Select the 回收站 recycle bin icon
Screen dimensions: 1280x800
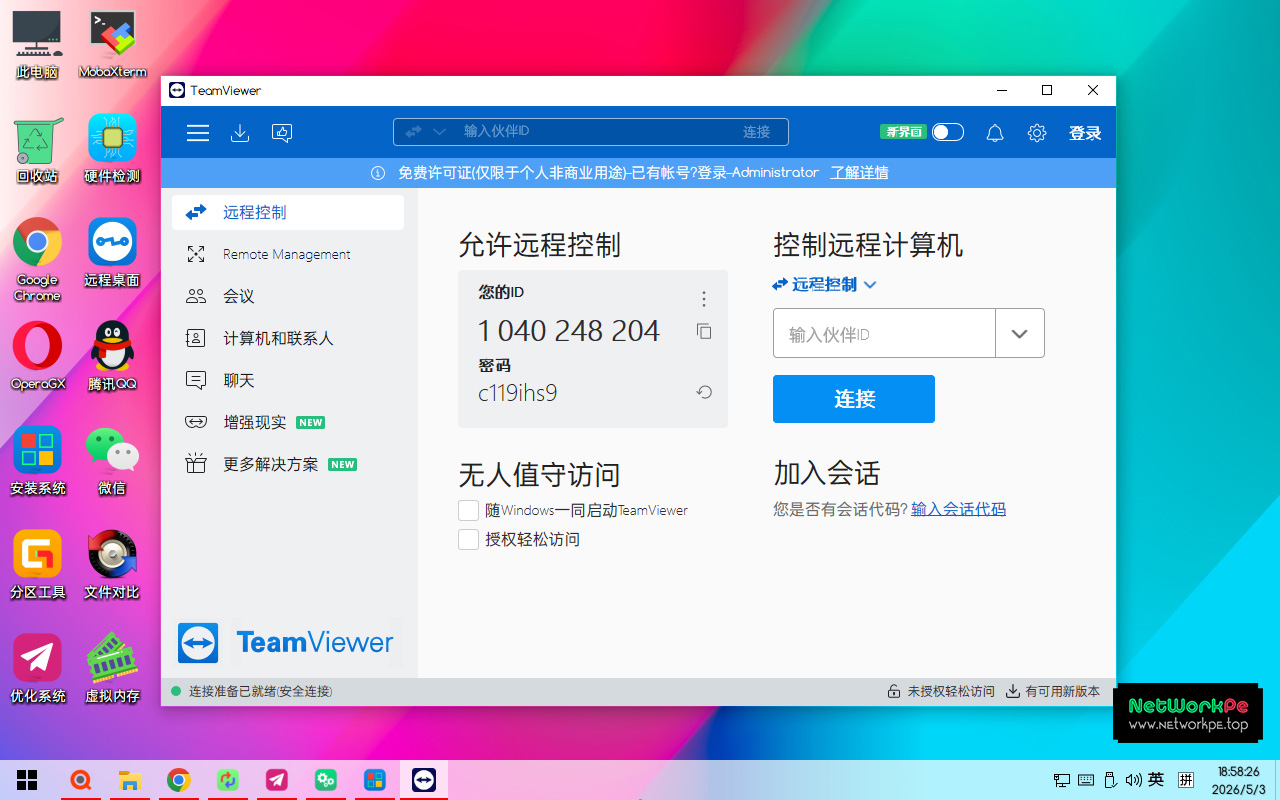pos(37,150)
